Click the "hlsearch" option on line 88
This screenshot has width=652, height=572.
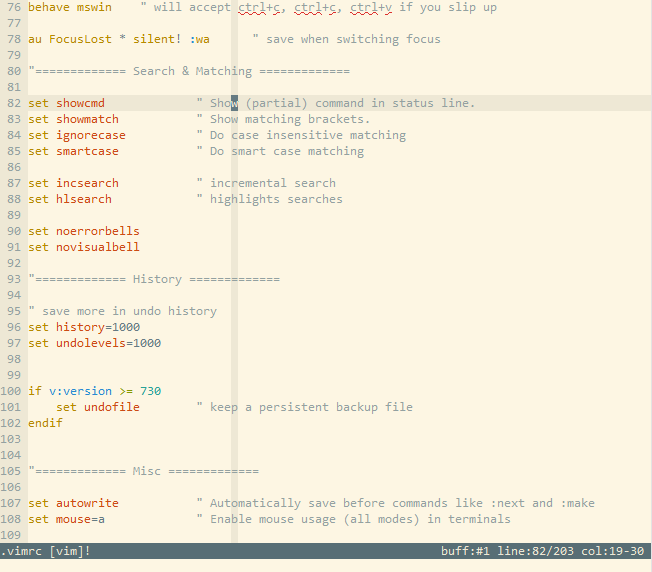coord(83,199)
